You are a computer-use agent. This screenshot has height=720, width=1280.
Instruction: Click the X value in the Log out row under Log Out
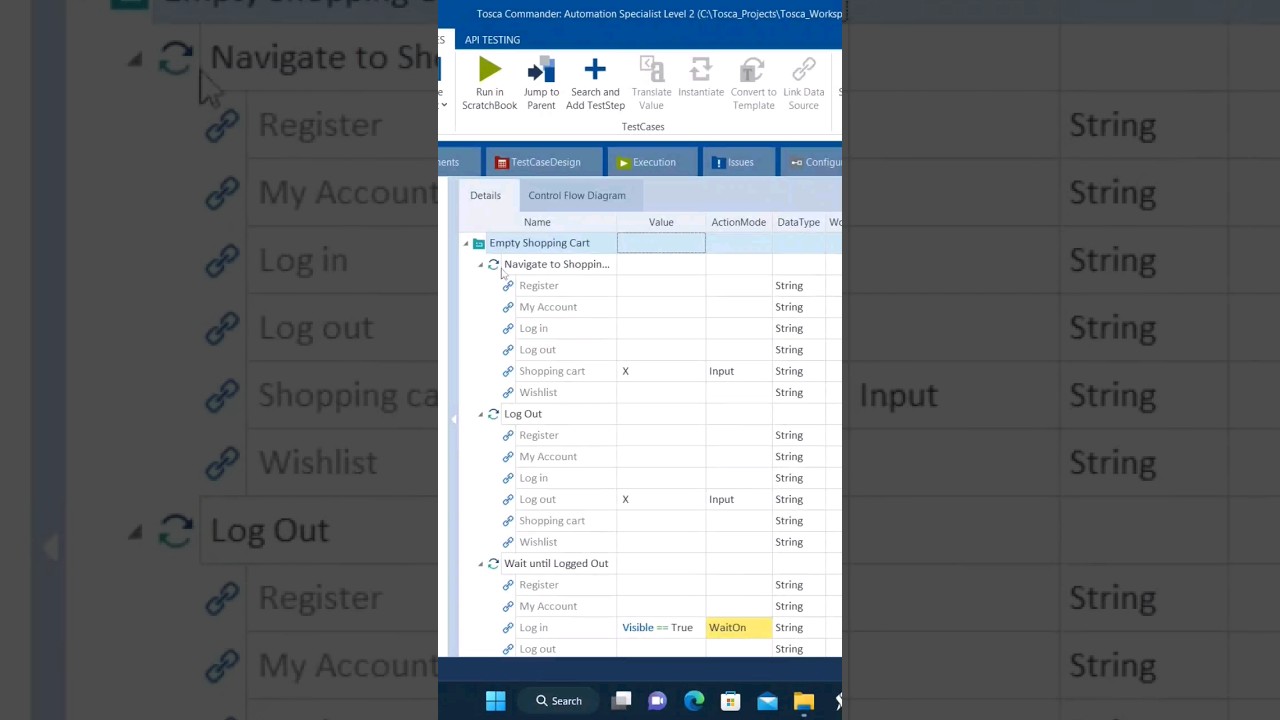pos(626,499)
